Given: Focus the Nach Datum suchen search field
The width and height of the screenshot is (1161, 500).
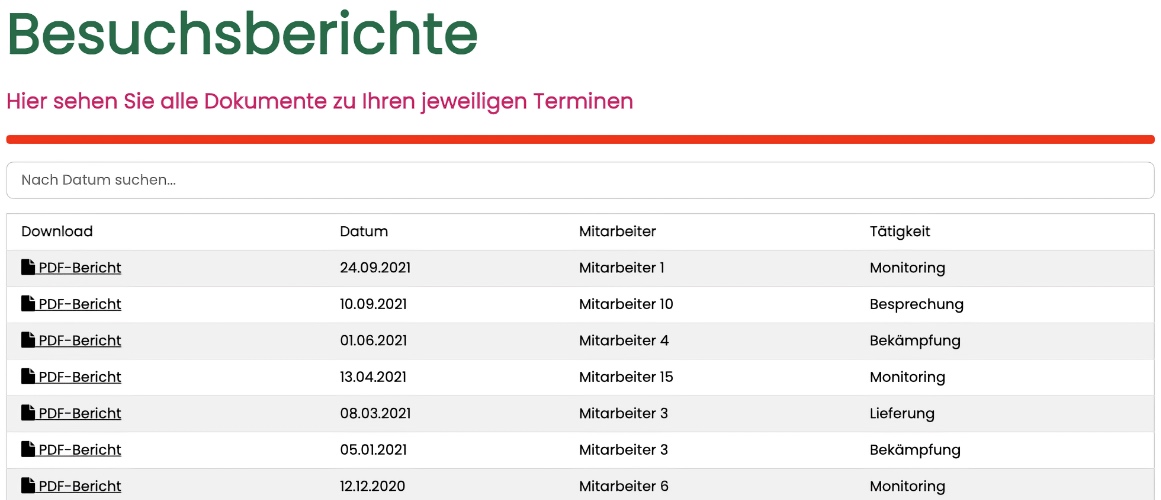Looking at the screenshot, I should tap(580, 180).
